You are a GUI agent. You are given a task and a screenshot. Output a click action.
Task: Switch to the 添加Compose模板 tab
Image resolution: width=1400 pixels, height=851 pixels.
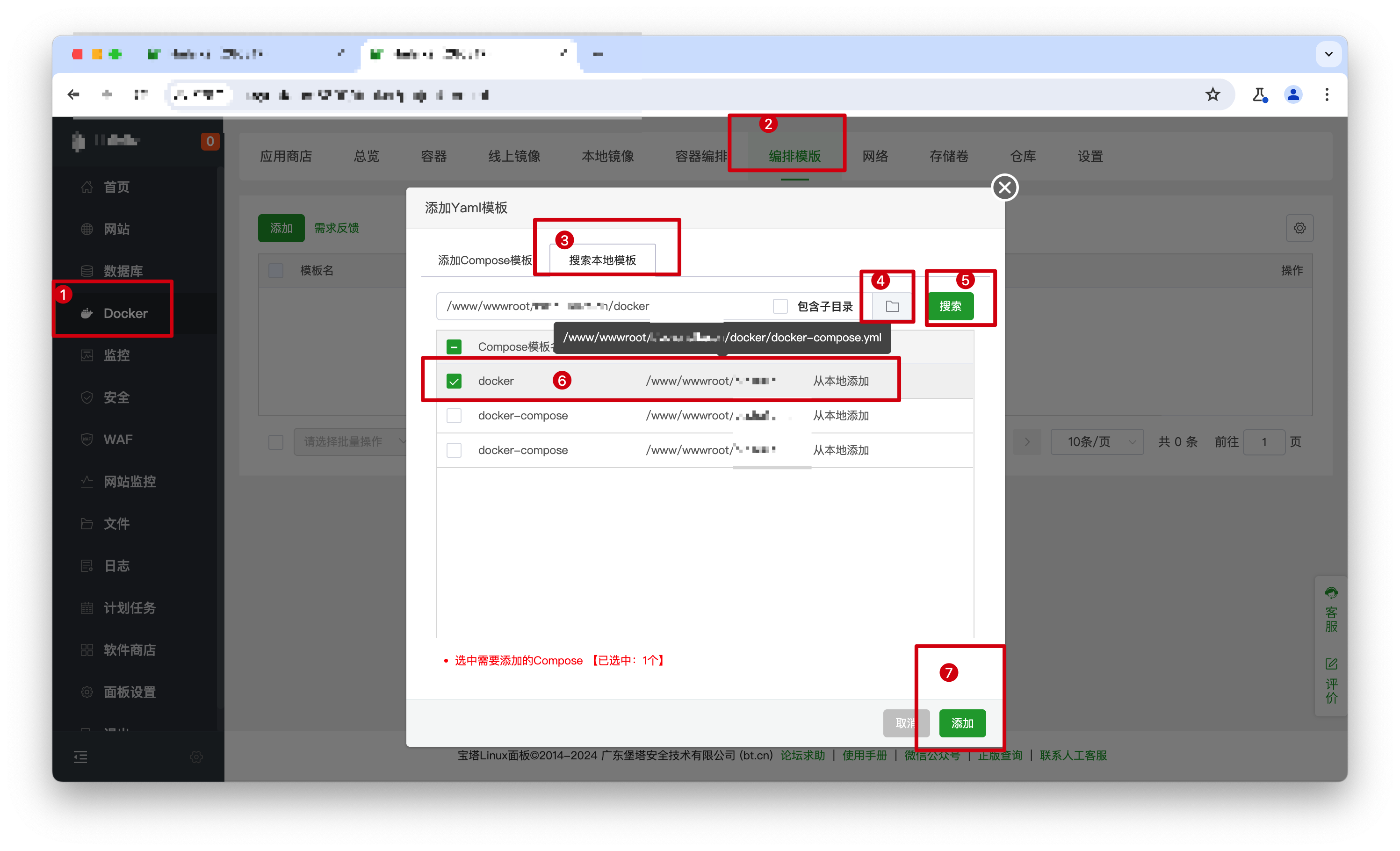tap(484, 260)
